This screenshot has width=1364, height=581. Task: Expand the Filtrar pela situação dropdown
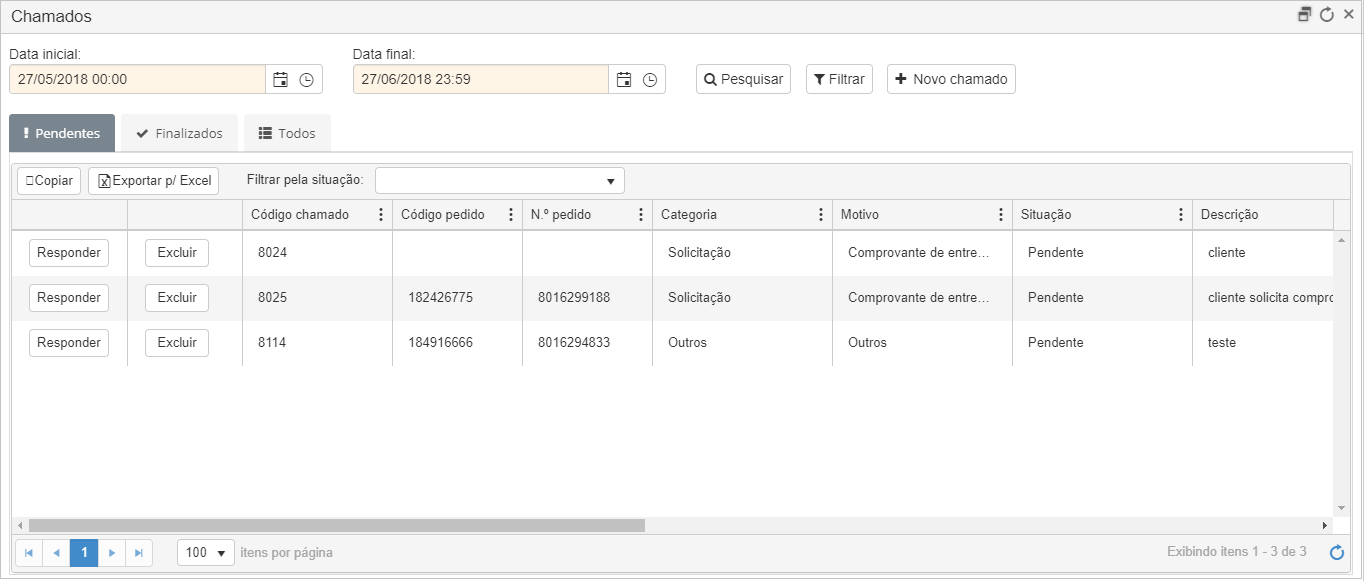pyautogui.click(x=610, y=181)
